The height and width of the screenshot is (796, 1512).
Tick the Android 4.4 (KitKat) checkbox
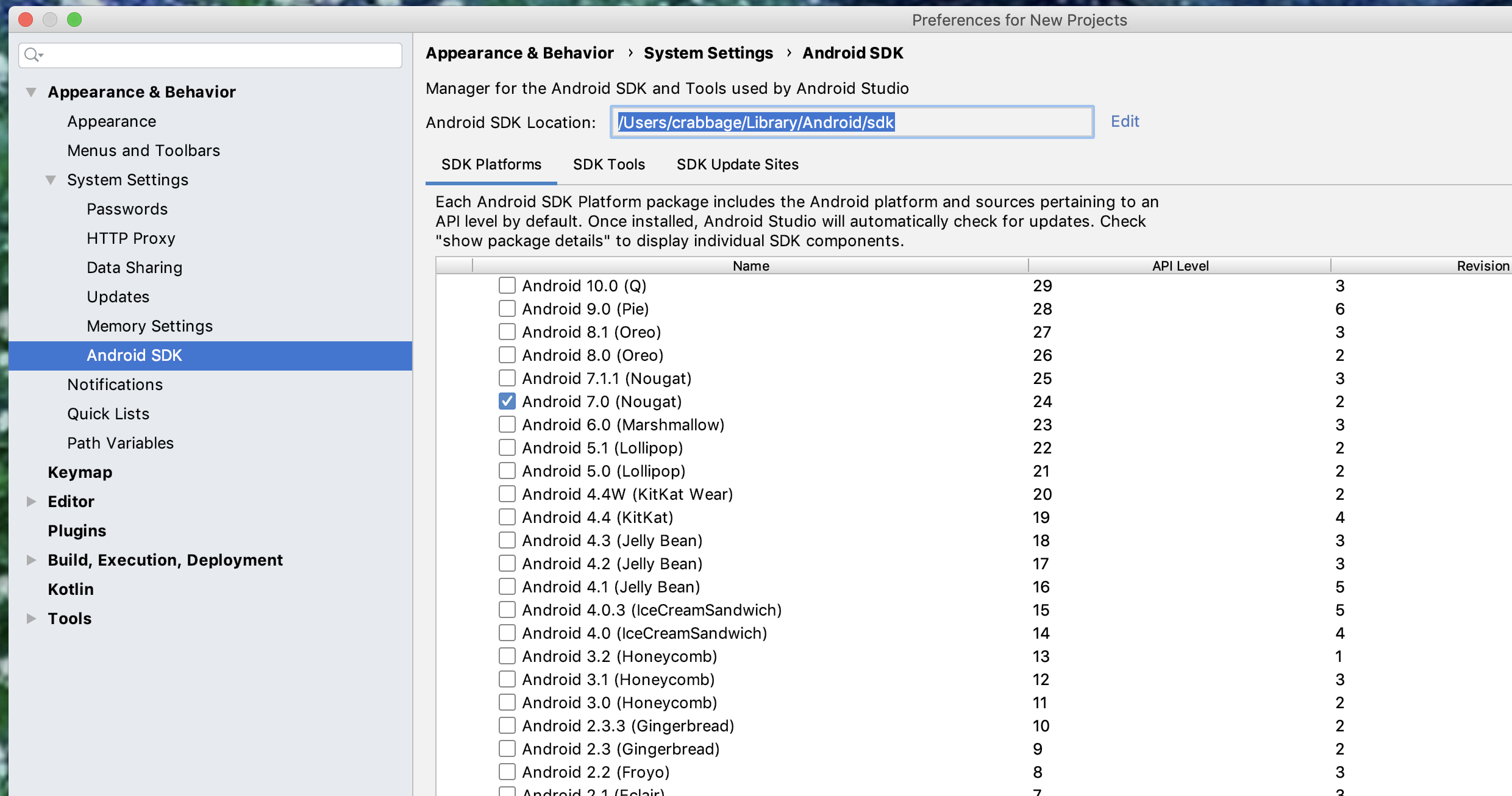click(507, 517)
